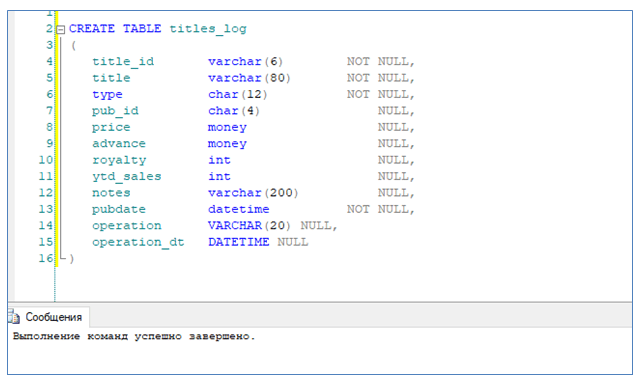Click uppercase DATETIME type on line 15
This screenshot has height=383, width=641.
tap(239, 242)
